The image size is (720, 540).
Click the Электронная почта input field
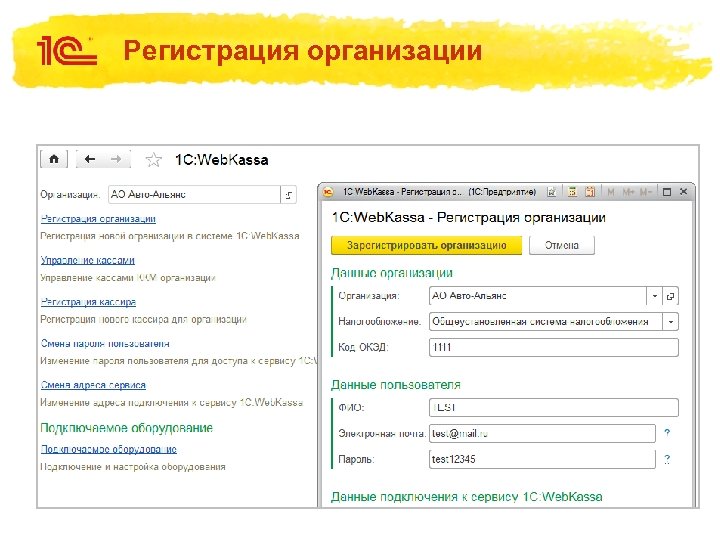[x=542, y=433]
